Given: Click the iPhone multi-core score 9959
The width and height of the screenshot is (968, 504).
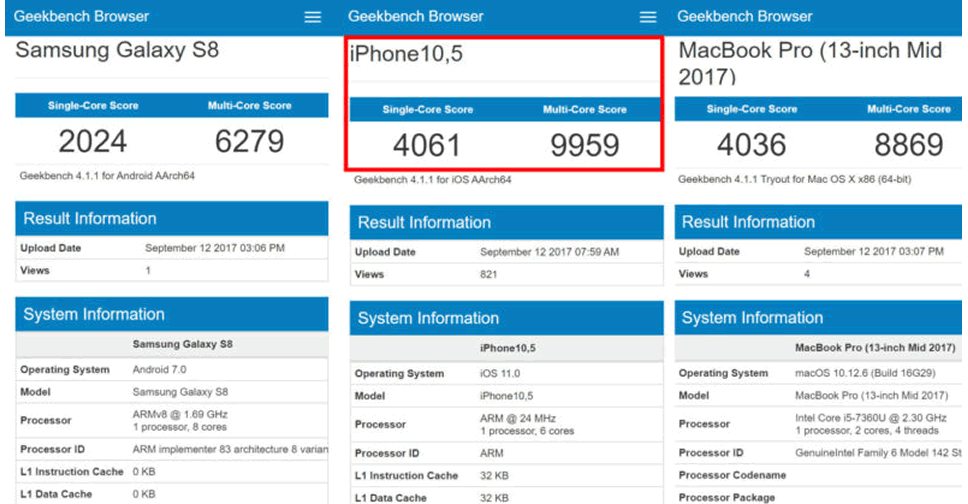Looking at the screenshot, I should coord(585,146).
